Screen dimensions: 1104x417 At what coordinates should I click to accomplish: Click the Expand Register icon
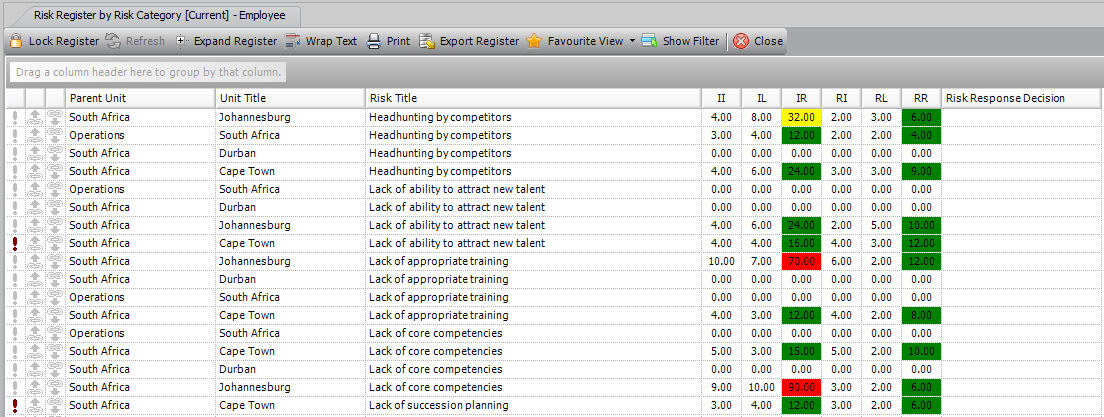click(182, 41)
